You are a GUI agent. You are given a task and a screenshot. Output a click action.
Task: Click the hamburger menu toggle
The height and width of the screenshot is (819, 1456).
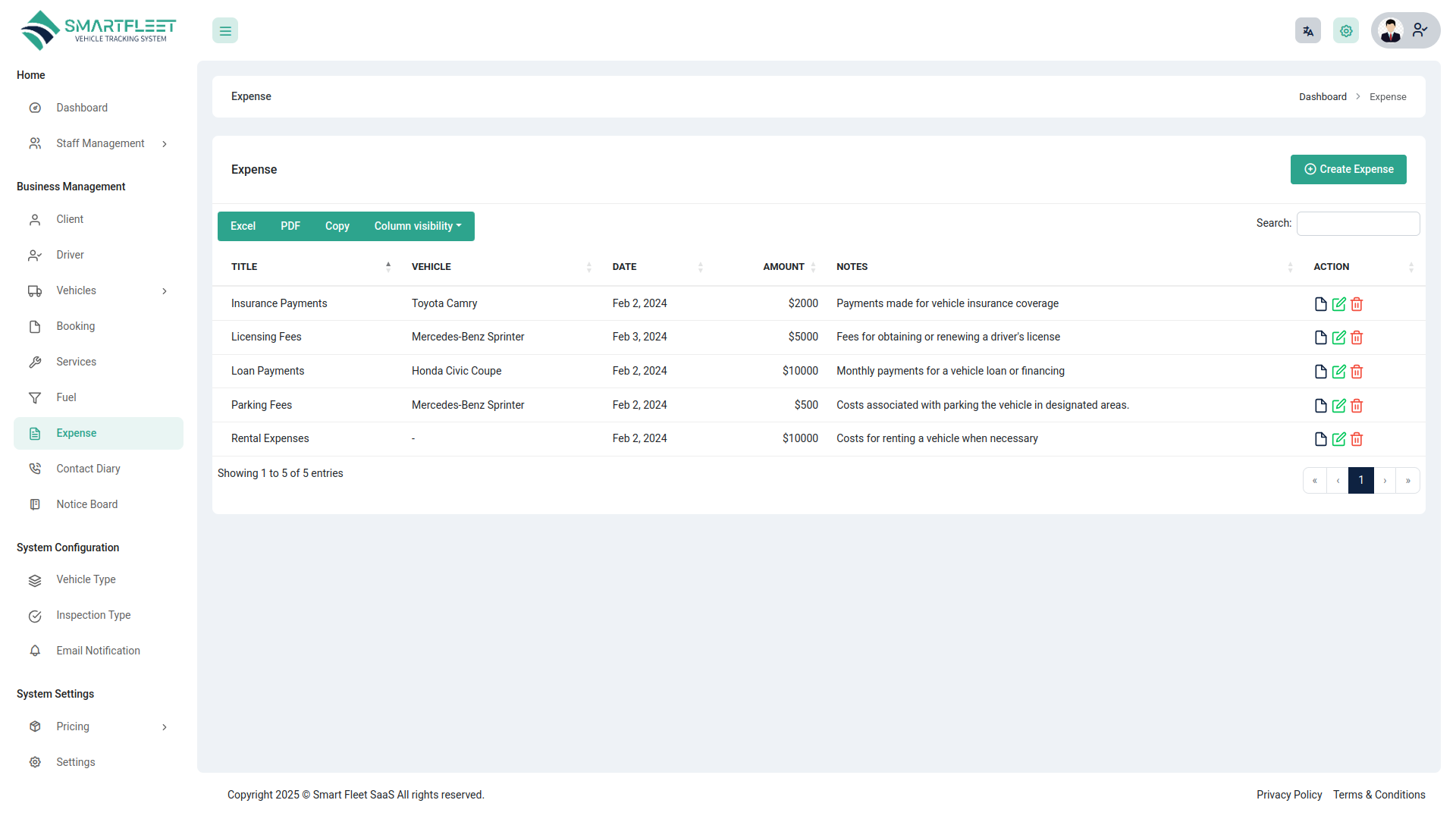point(224,30)
